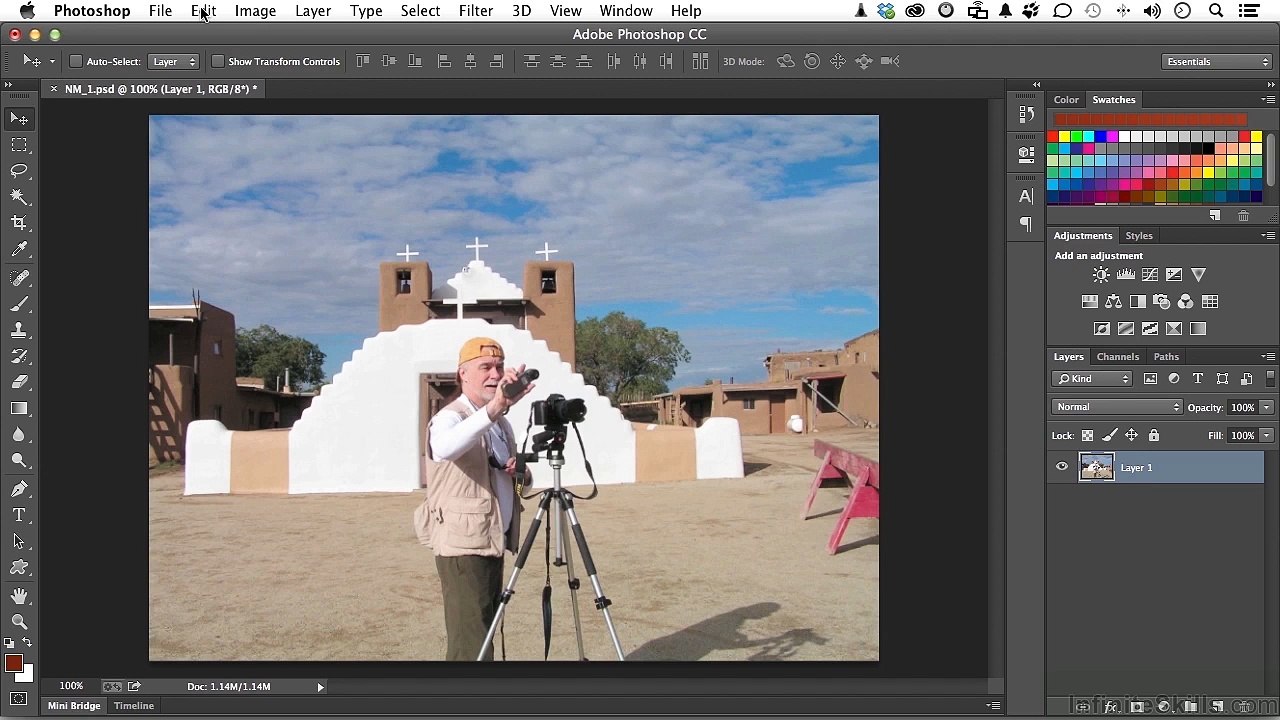
Task: Select the Hand tool
Action: coord(19,596)
